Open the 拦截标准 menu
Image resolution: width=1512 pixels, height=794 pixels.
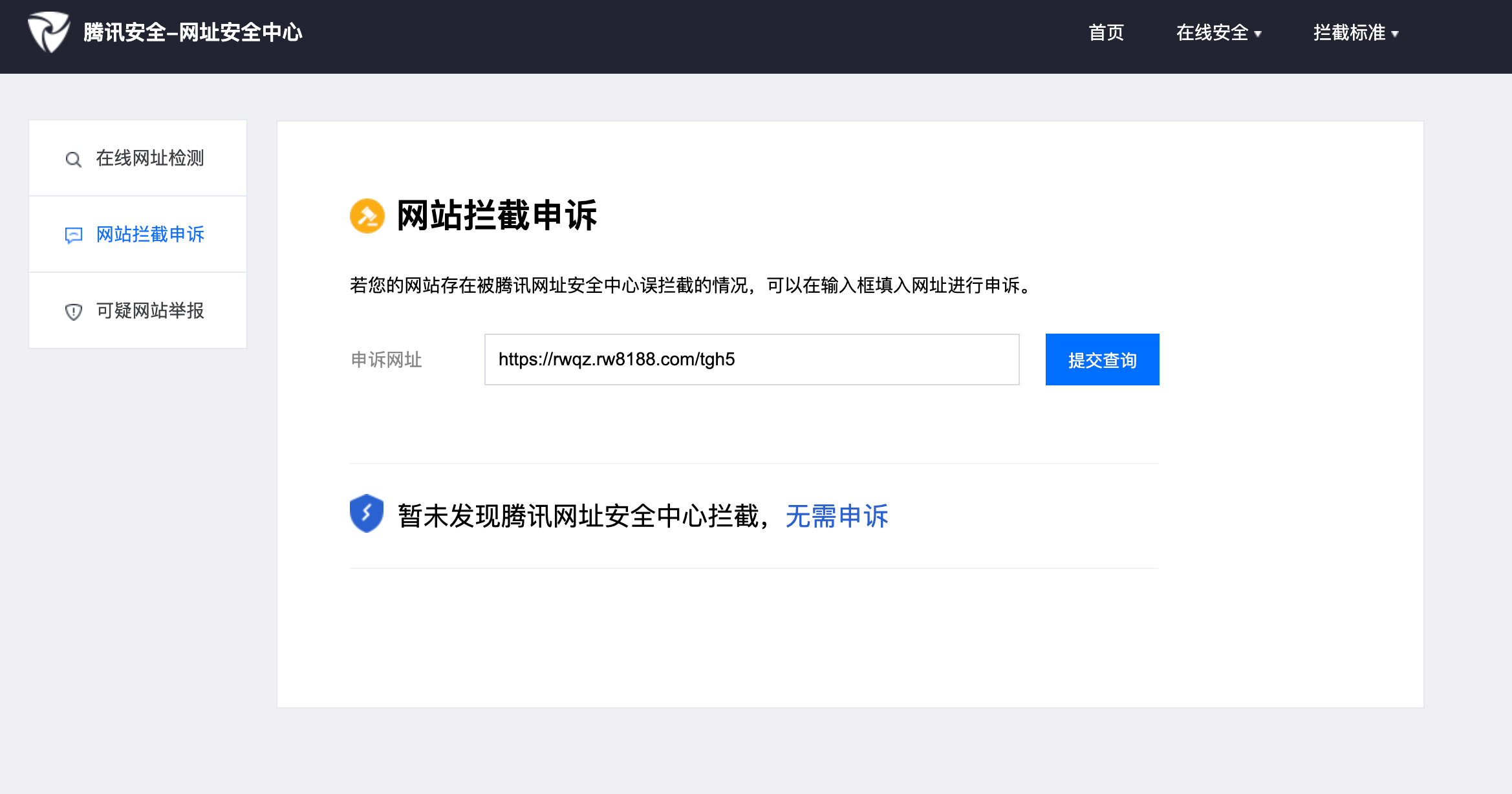click(1349, 33)
